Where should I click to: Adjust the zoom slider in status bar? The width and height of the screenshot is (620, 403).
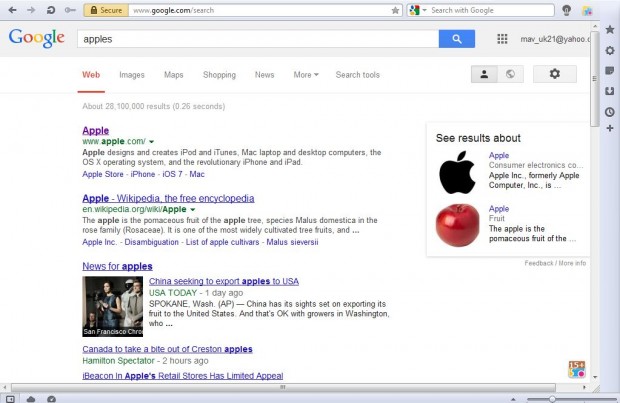pos(552,399)
